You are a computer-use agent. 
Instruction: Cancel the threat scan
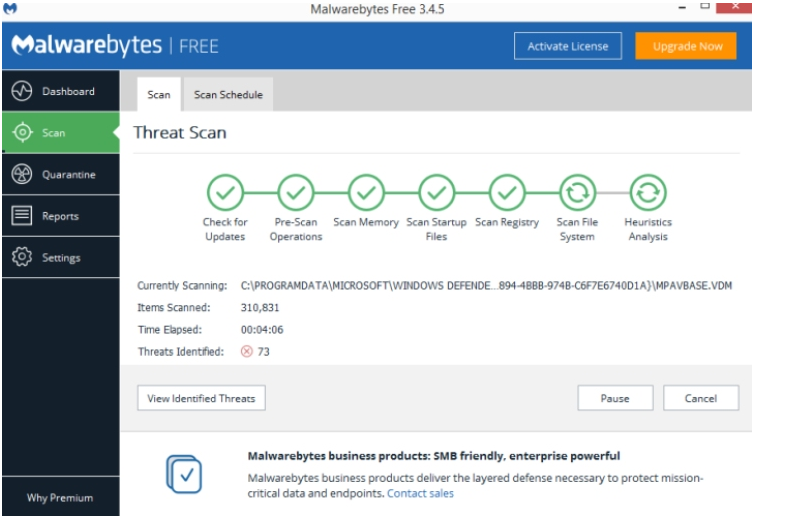pos(701,398)
